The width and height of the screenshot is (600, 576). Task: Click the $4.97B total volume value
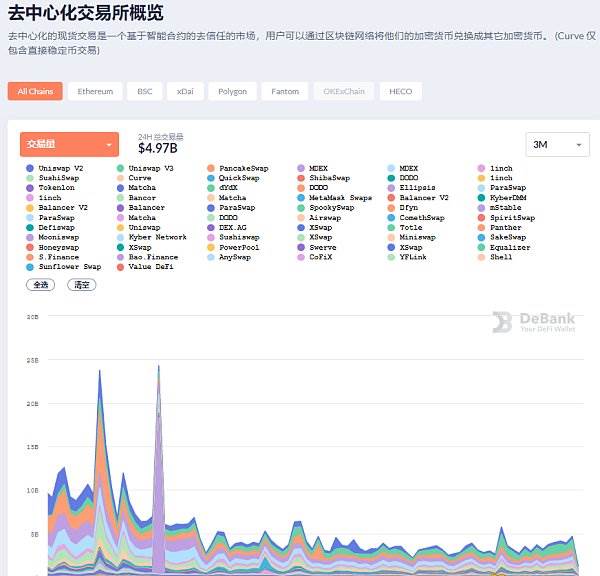point(158,148)
